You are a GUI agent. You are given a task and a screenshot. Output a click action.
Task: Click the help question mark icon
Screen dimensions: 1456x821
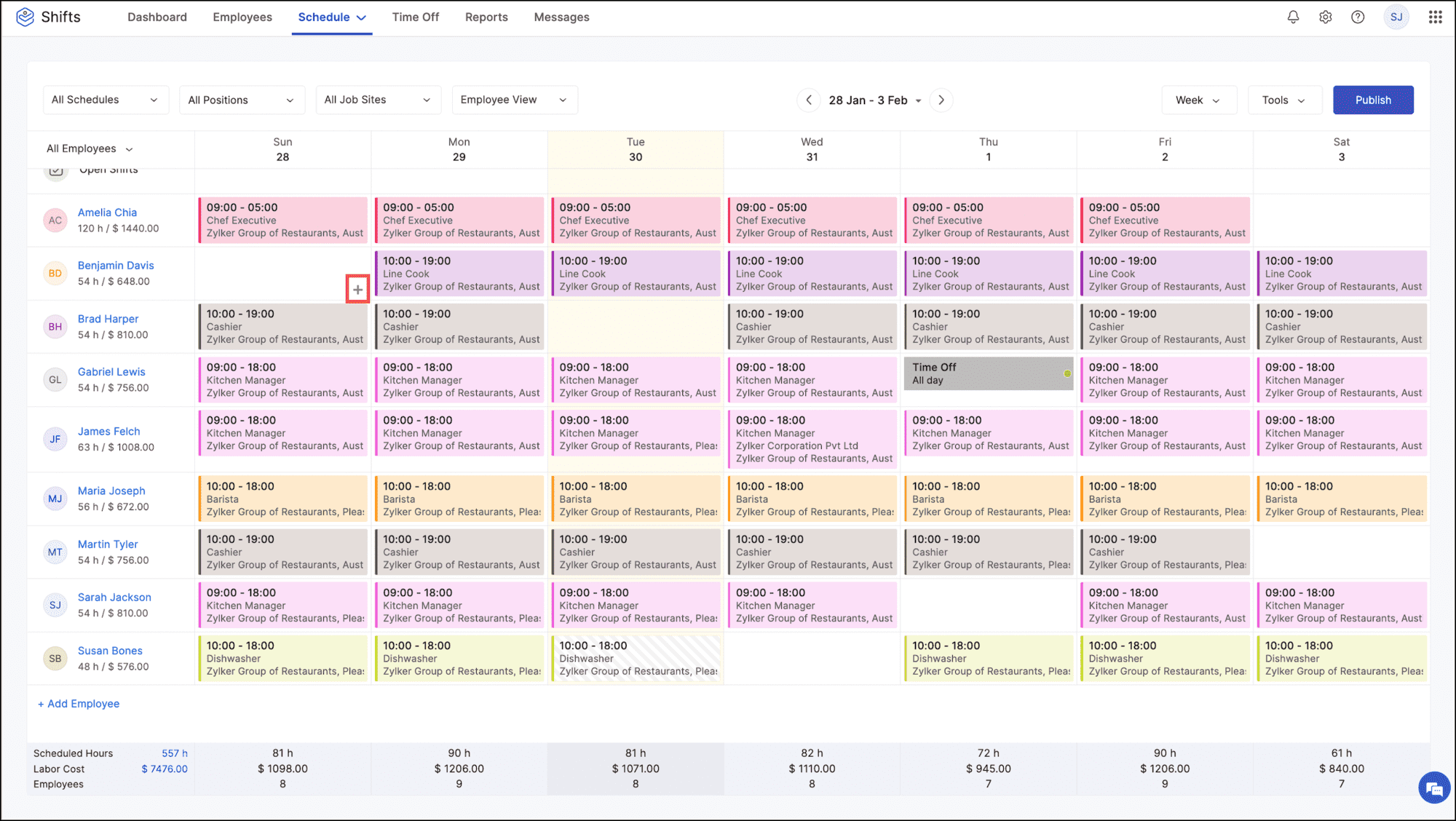point(1358,17)
